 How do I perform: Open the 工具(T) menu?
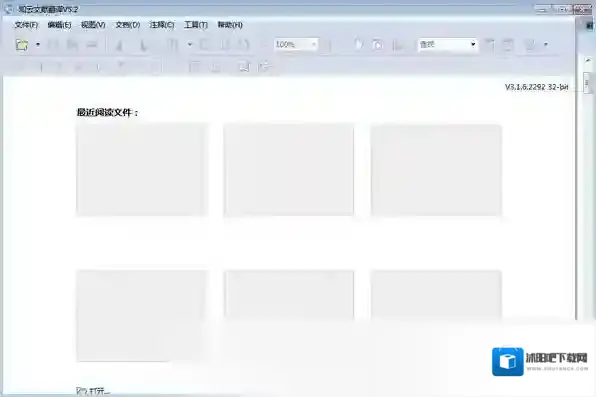coord(196,25)
